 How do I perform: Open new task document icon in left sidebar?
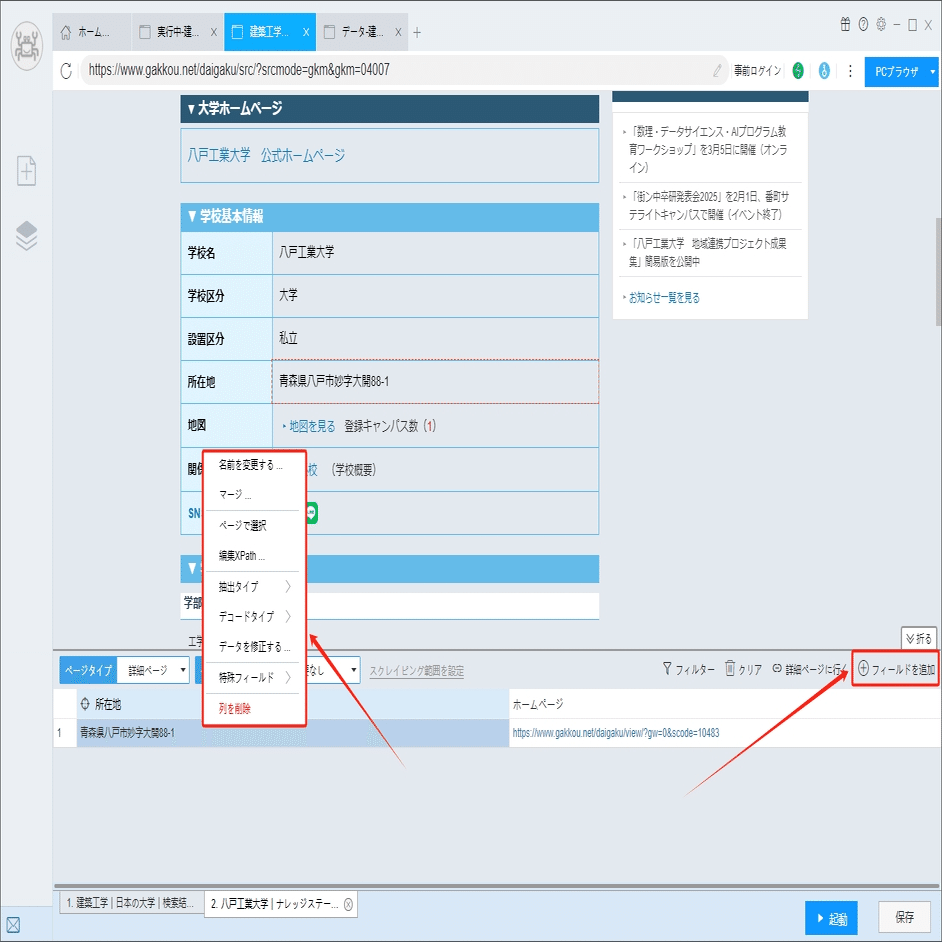26,171
